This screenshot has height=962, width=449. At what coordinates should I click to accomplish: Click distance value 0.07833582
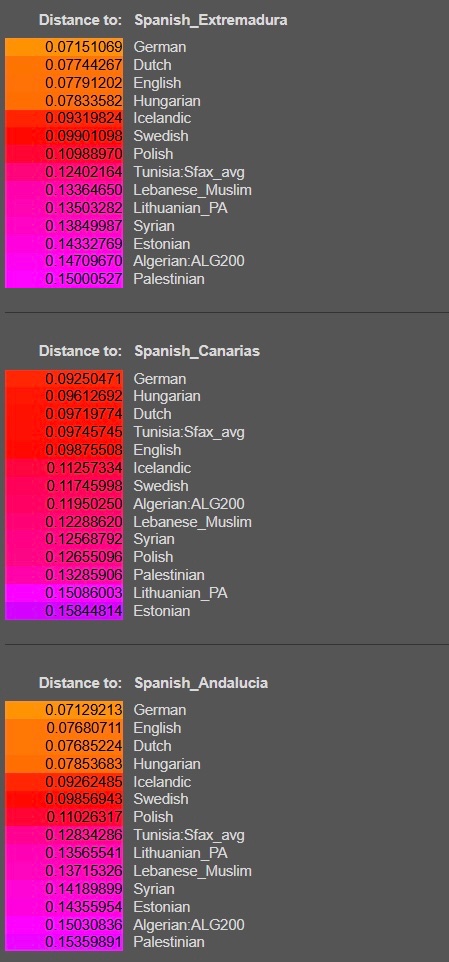pyautogui.click(x=84, y=101)
